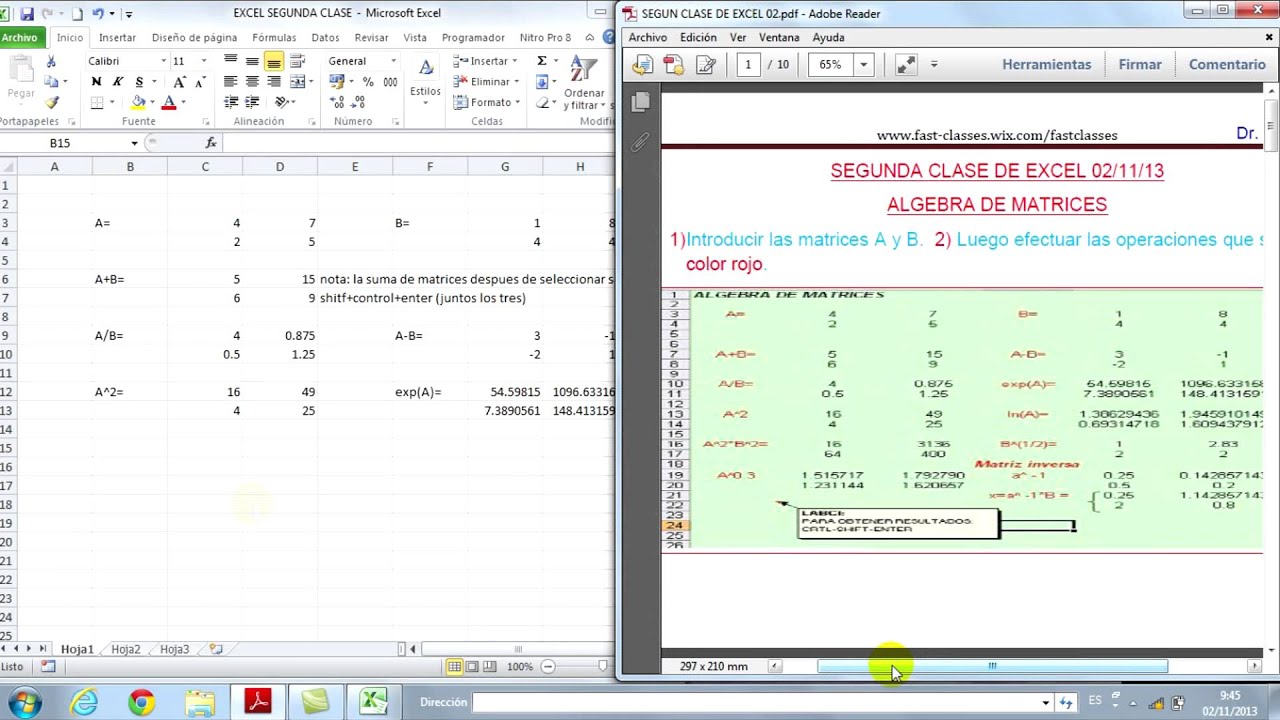Click the sign-document pencil icon in Adobe Reader
Image resolution: width=1280 pixels, height=720 pixels.
pyautogui.click(x=706, y=65)
